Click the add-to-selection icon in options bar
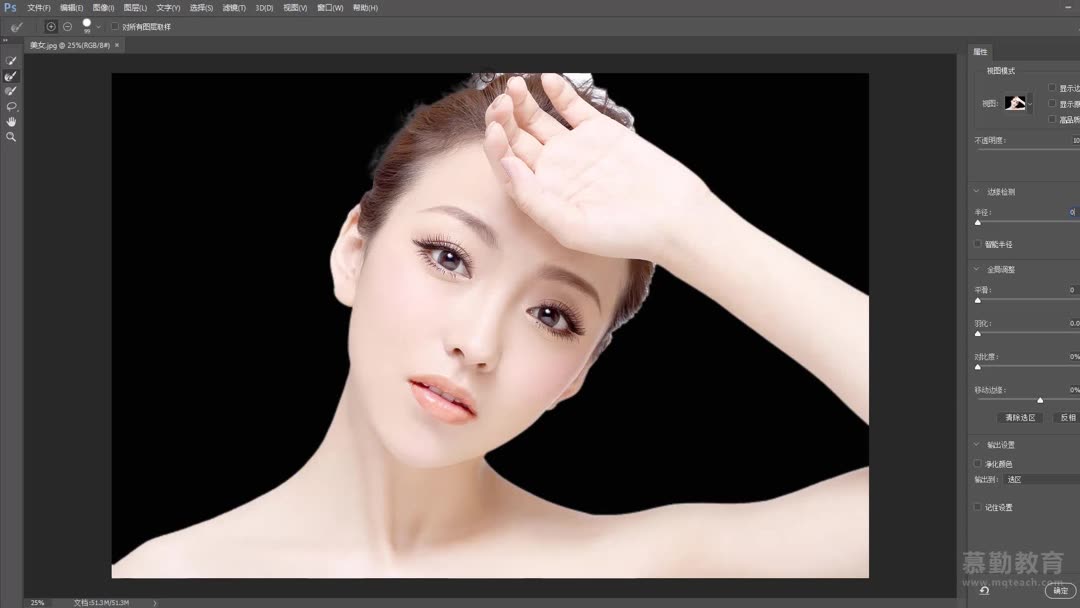Image resolution: width=1080 pixels, height=608 pixels. click(50, 26)
